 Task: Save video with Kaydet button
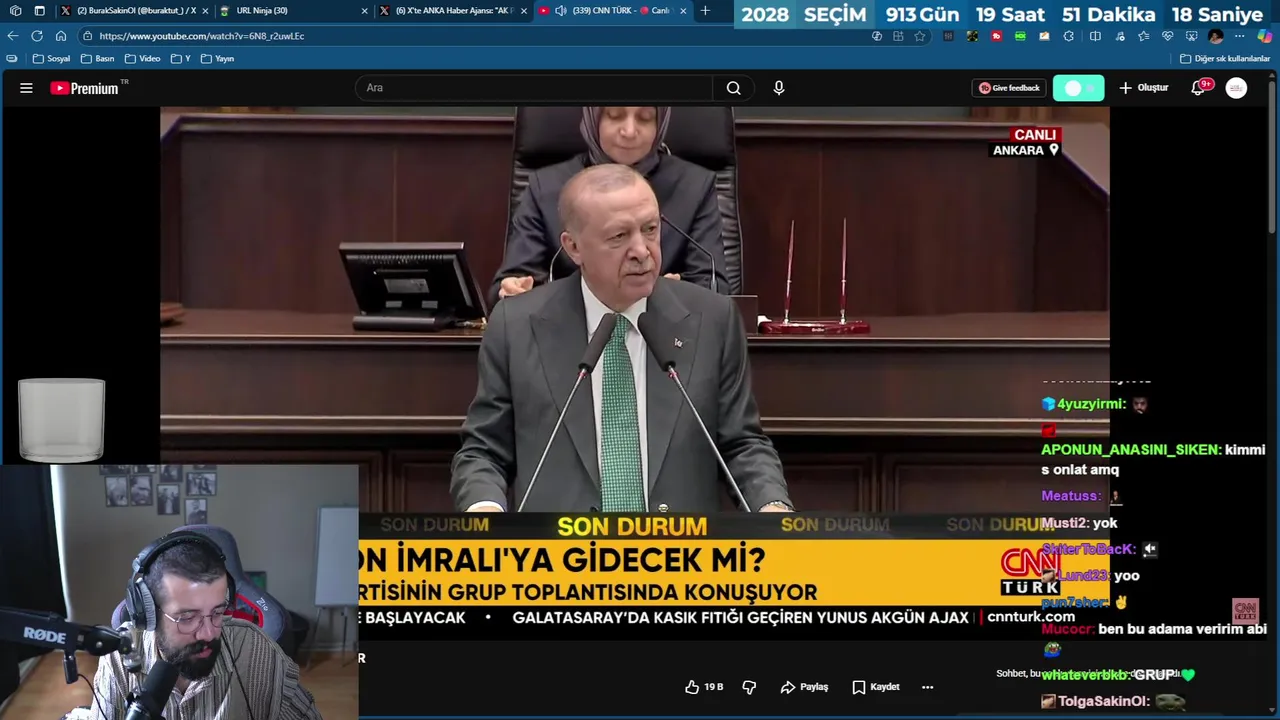876,687
